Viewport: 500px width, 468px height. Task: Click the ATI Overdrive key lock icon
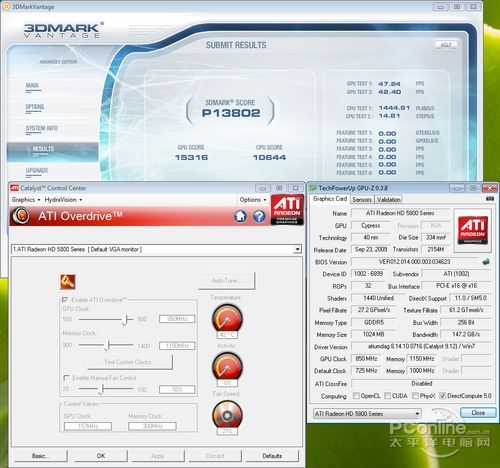pos(68,282)
